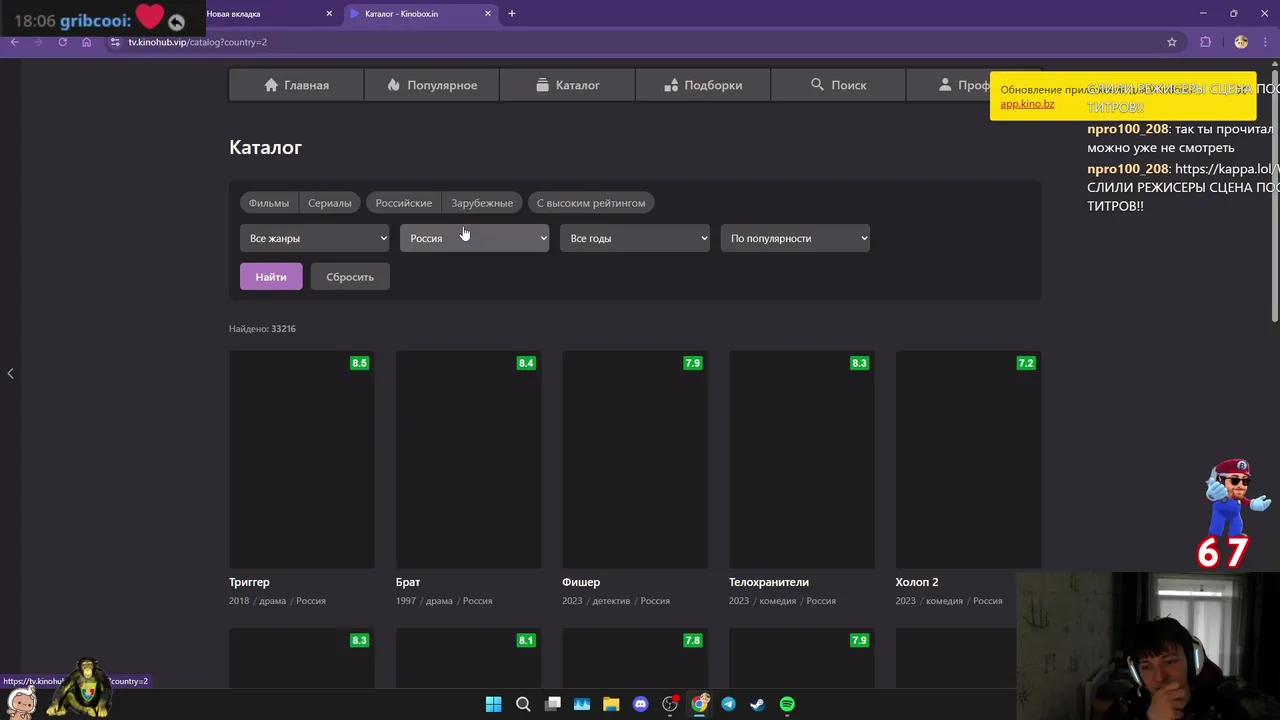Open a new browser tab
This screenshot has width=1280, height=720.
(512, 14)
